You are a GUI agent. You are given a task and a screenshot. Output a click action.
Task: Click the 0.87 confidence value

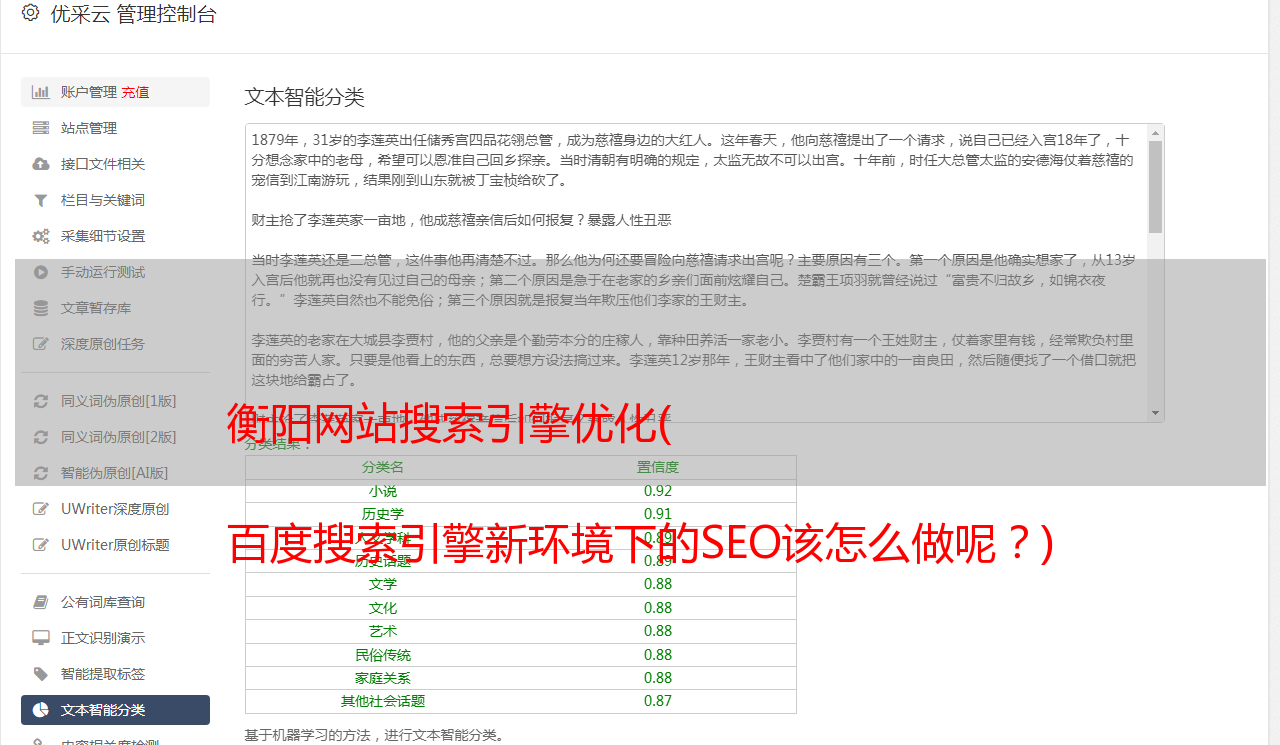[658, 701]
